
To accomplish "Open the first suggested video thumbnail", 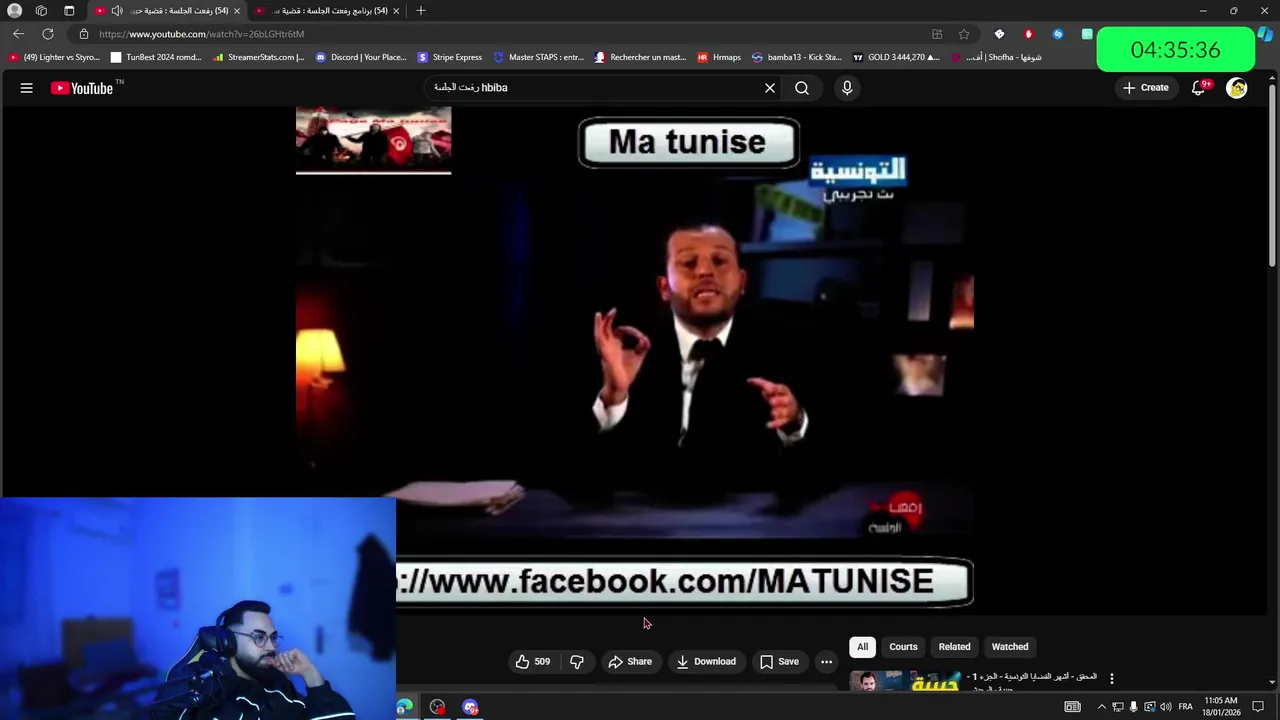I will (x=904, y=681).
